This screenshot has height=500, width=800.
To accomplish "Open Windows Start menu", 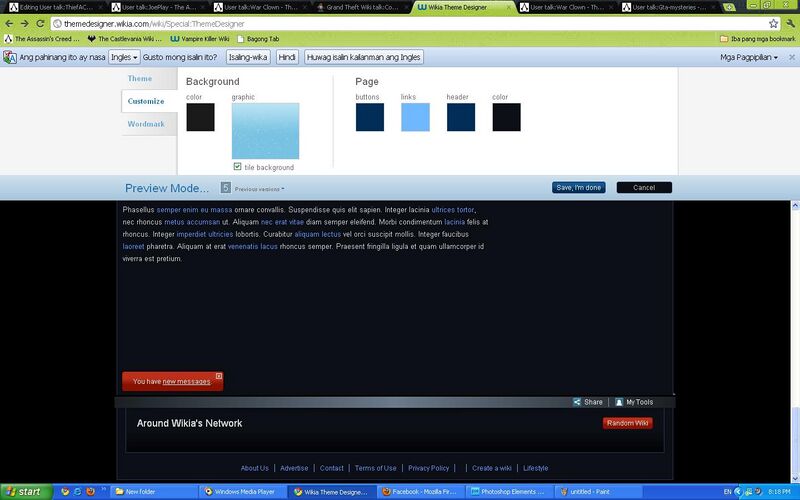I will pyautogui.click(x=26, y=492).
